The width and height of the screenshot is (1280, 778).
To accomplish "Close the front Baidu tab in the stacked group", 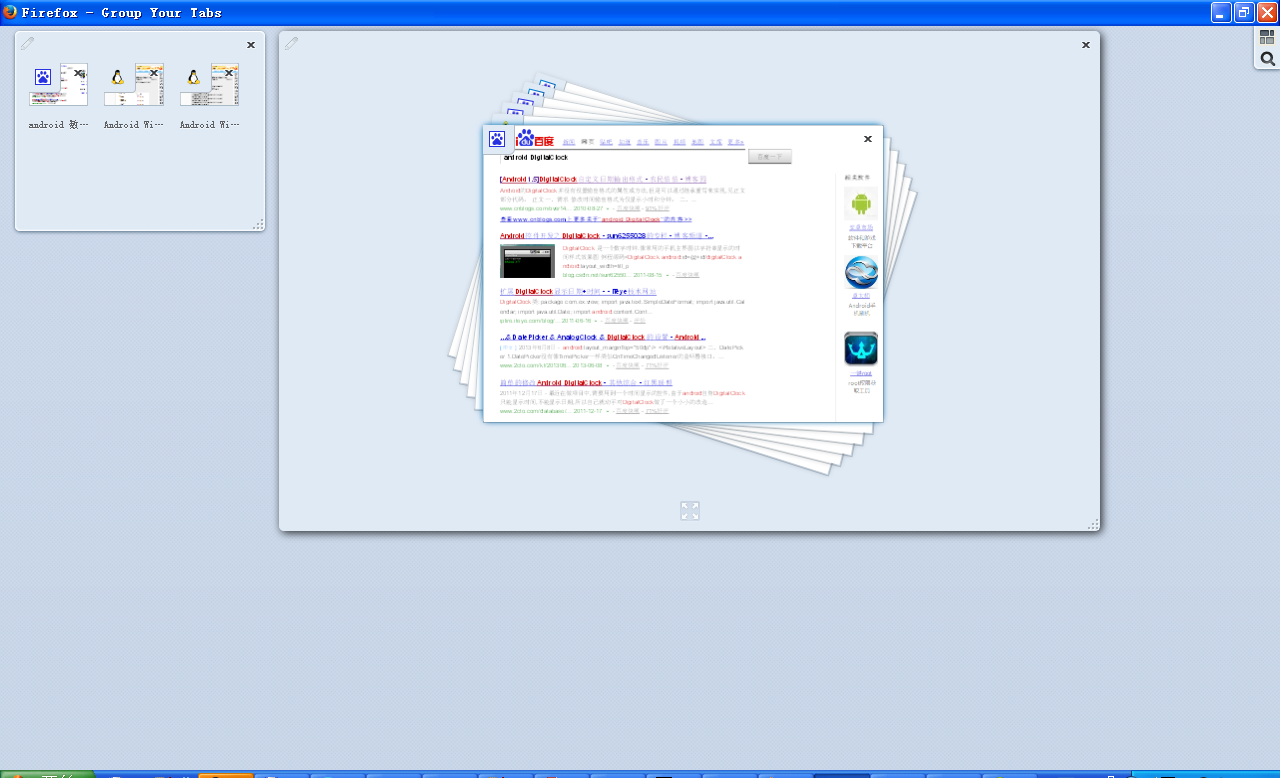I will tap(867, 139).
